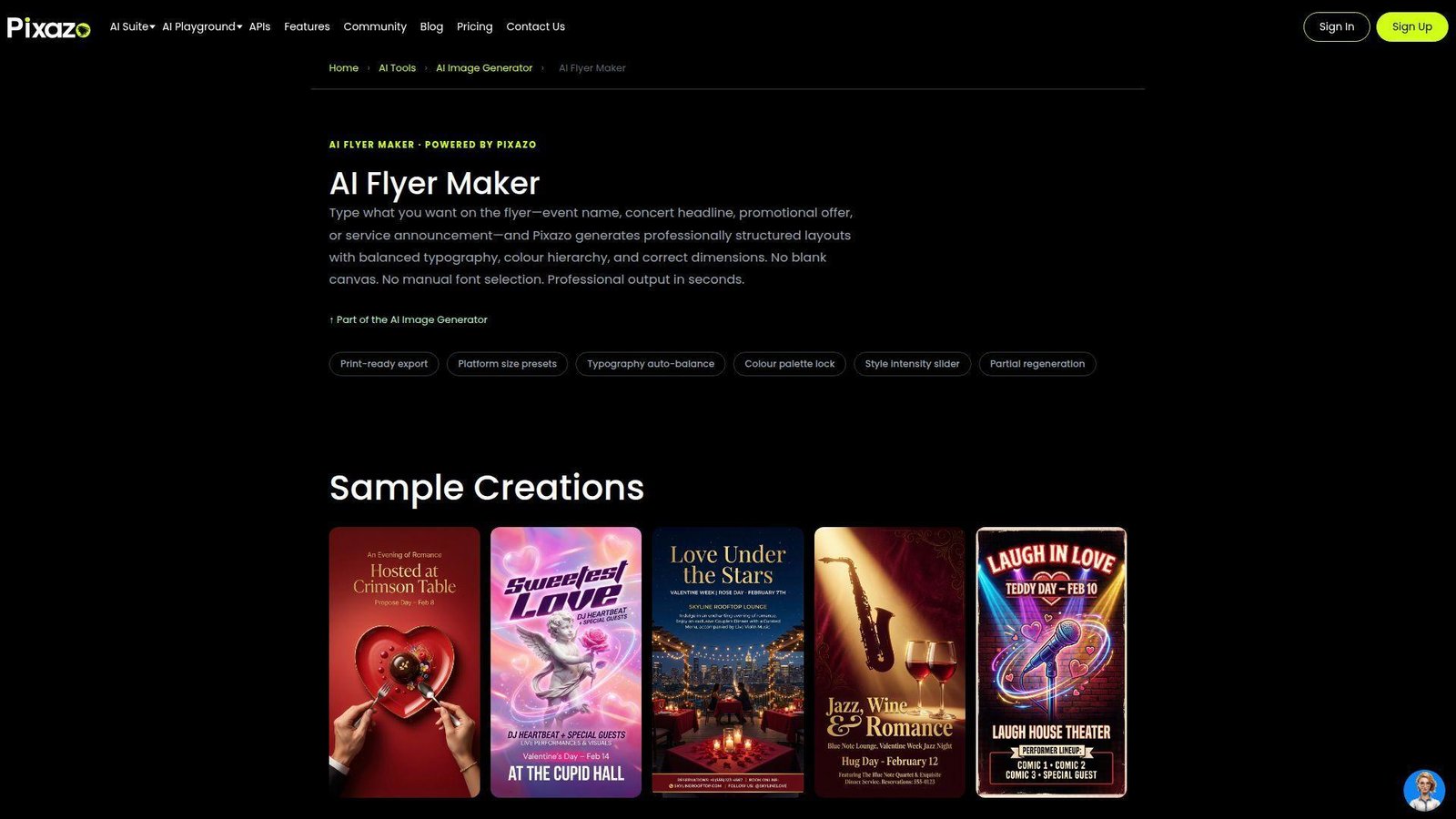The width and height of the screenshot is (1456, 819).
Task: Select the Print-ready export chip
Action: click(x=384, y=364)
